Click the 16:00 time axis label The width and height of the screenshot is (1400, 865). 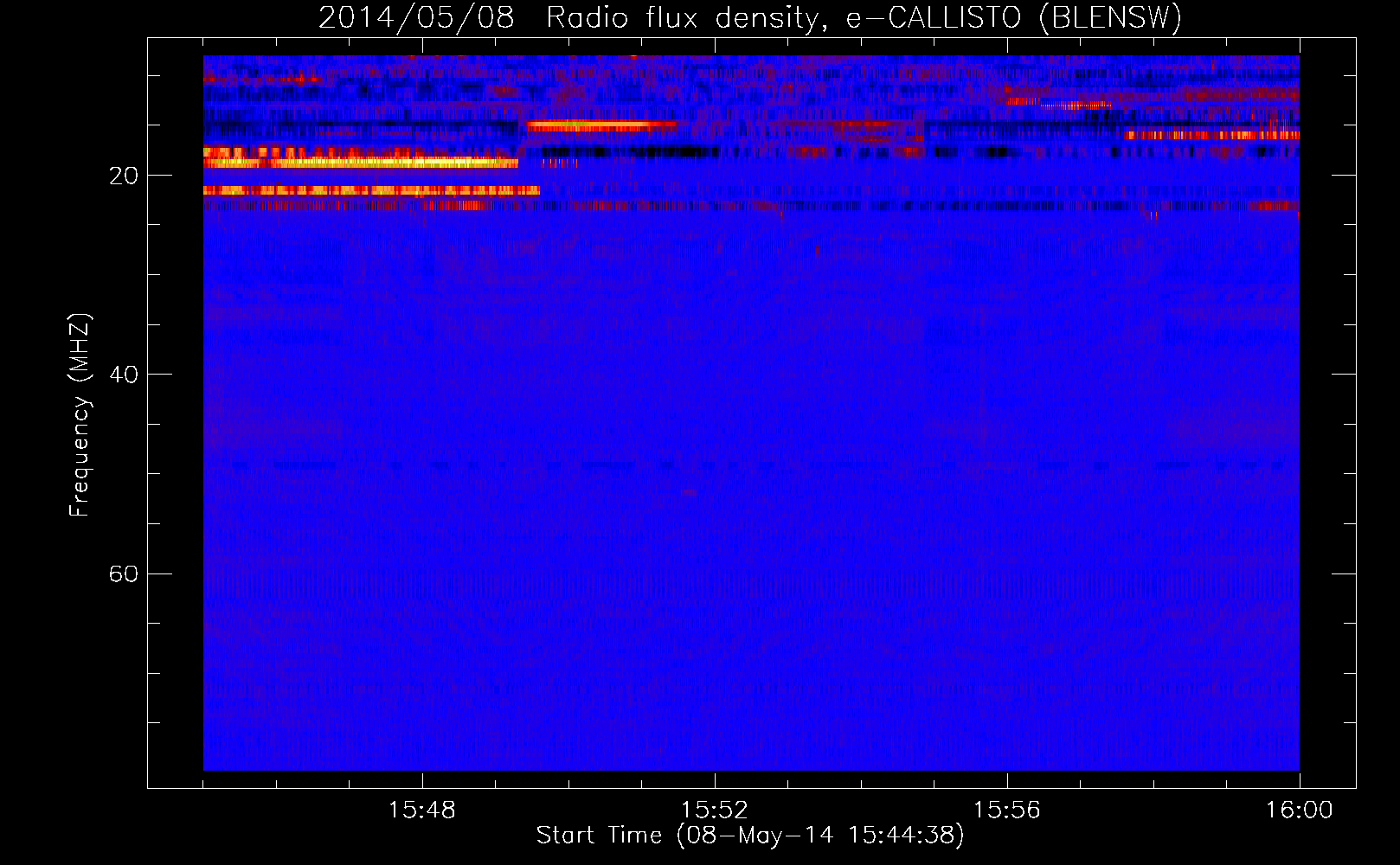[1300, 811]
